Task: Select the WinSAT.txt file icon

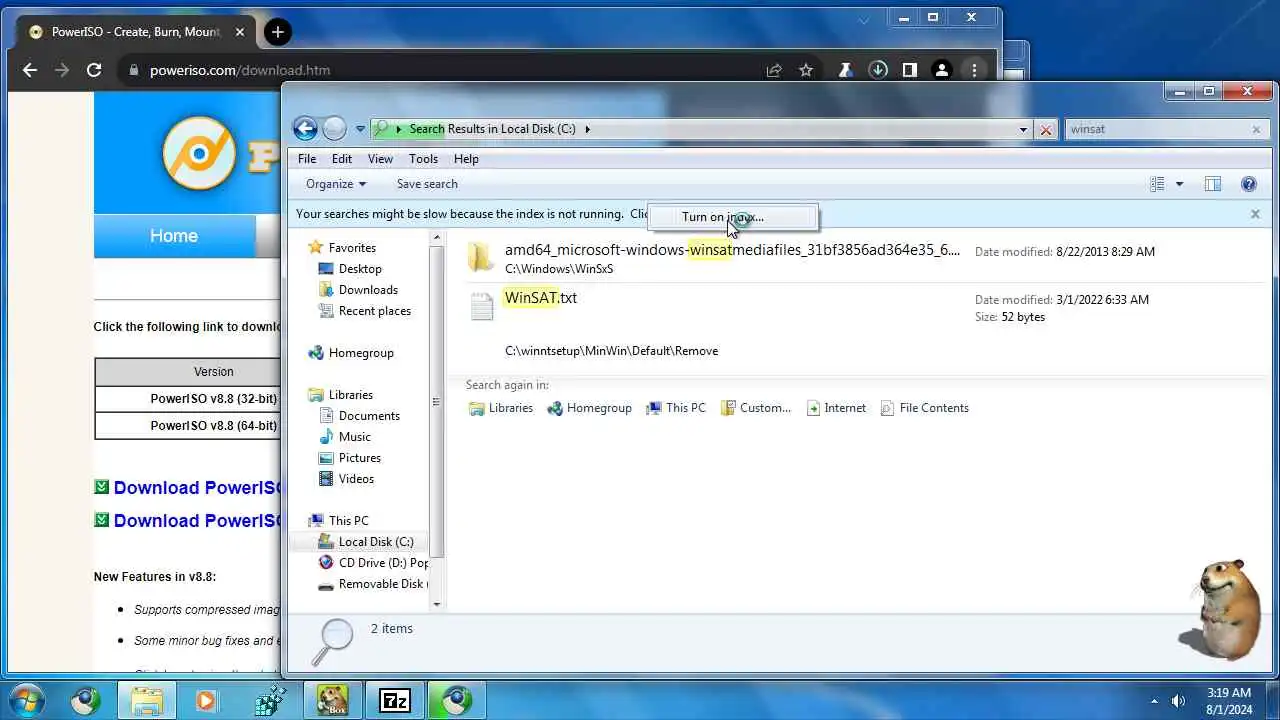Action: tap(481, 305)
